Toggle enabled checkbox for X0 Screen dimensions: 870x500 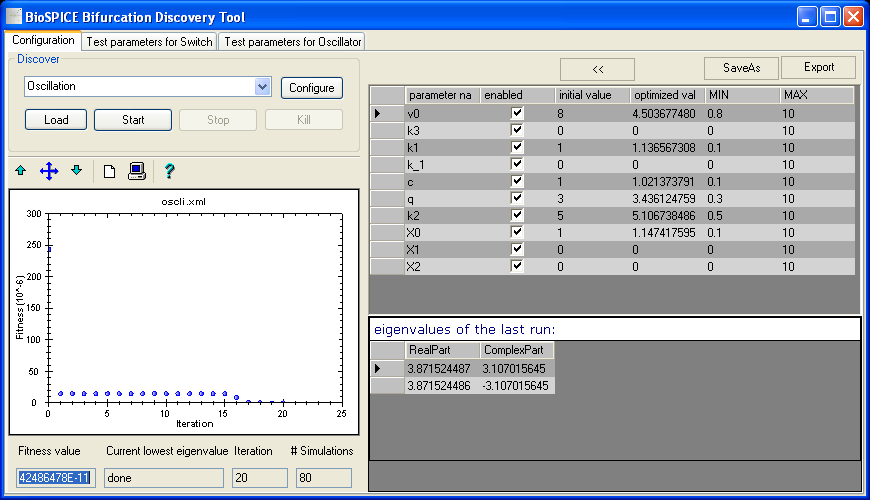tap(517, 232)
